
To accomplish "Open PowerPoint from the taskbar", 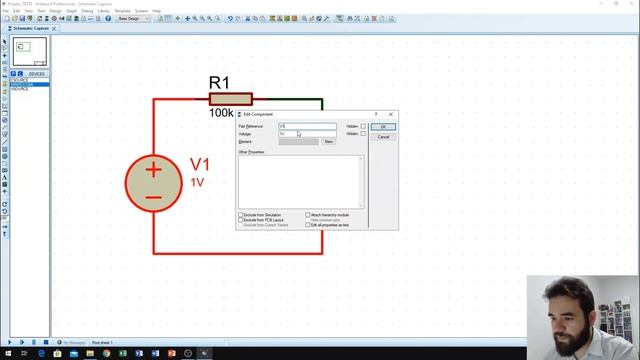I will (171, 353).
